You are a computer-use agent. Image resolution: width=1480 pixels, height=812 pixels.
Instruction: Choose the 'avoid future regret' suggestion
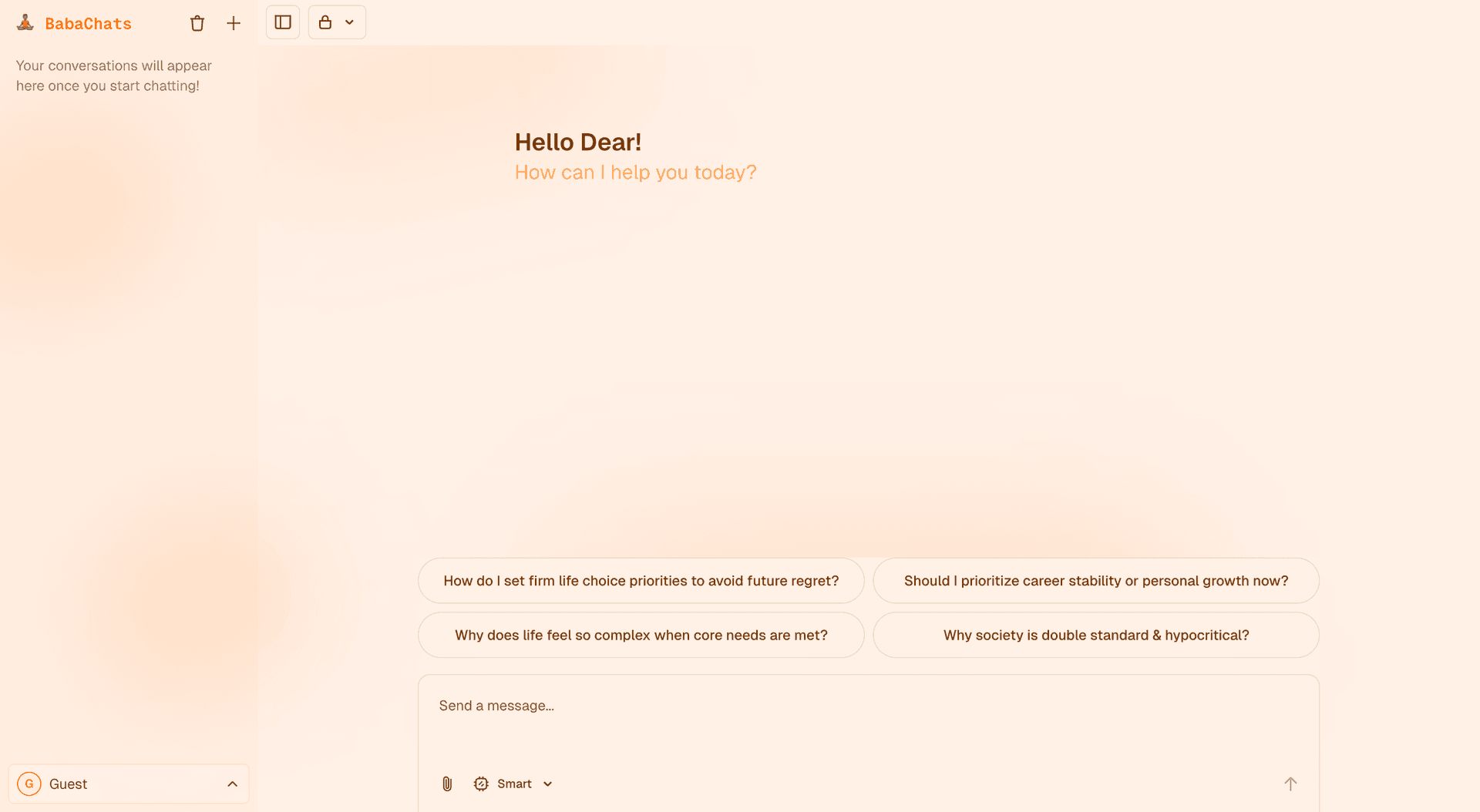pyautogui.click(x=641, y=581)
